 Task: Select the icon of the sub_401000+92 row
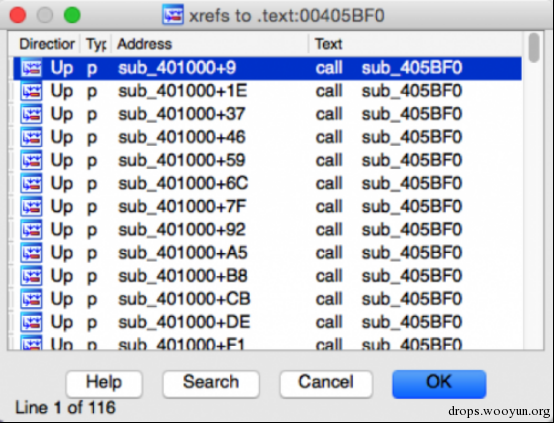click(31, 230)
